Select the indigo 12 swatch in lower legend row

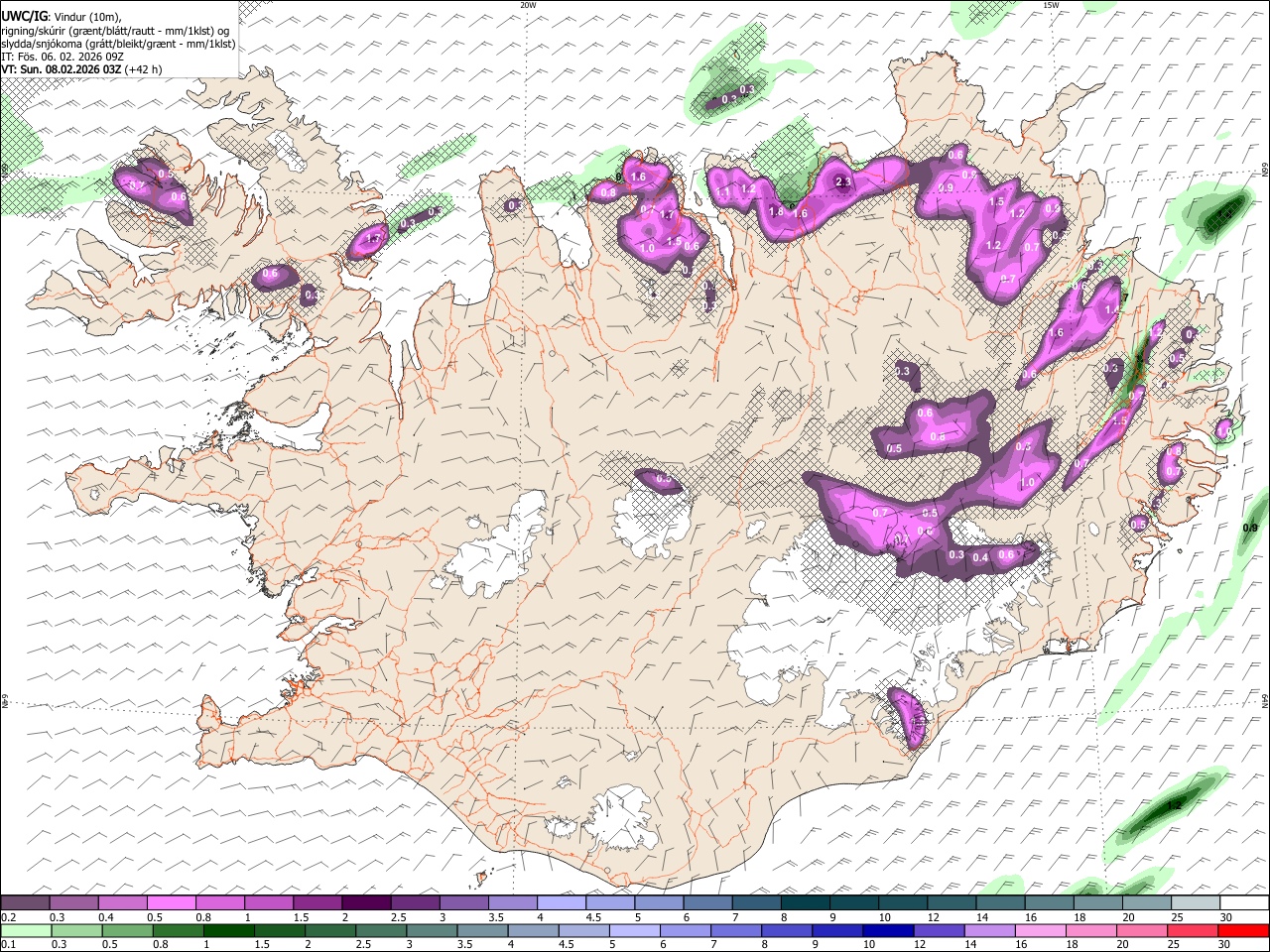(x=938, y=930)
